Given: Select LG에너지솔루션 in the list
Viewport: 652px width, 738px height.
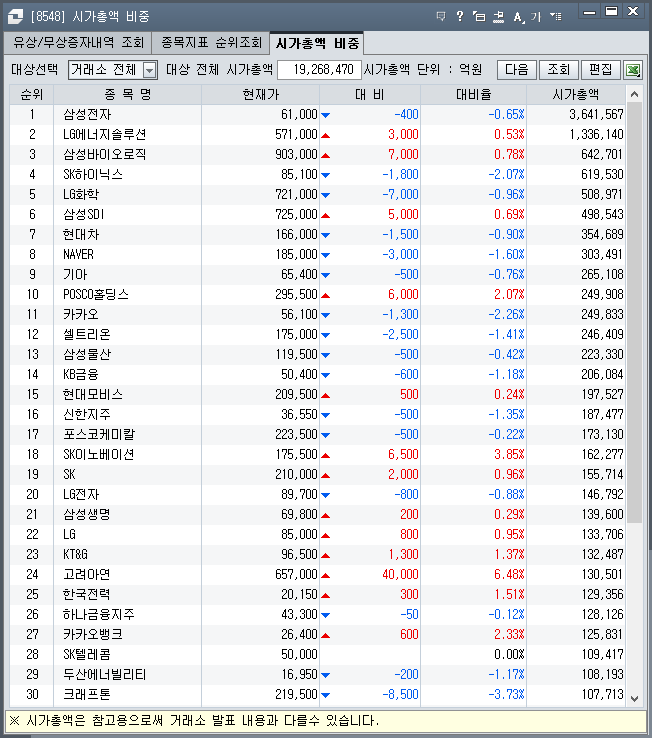Looking at the screenshot, I should coord(105,135).
